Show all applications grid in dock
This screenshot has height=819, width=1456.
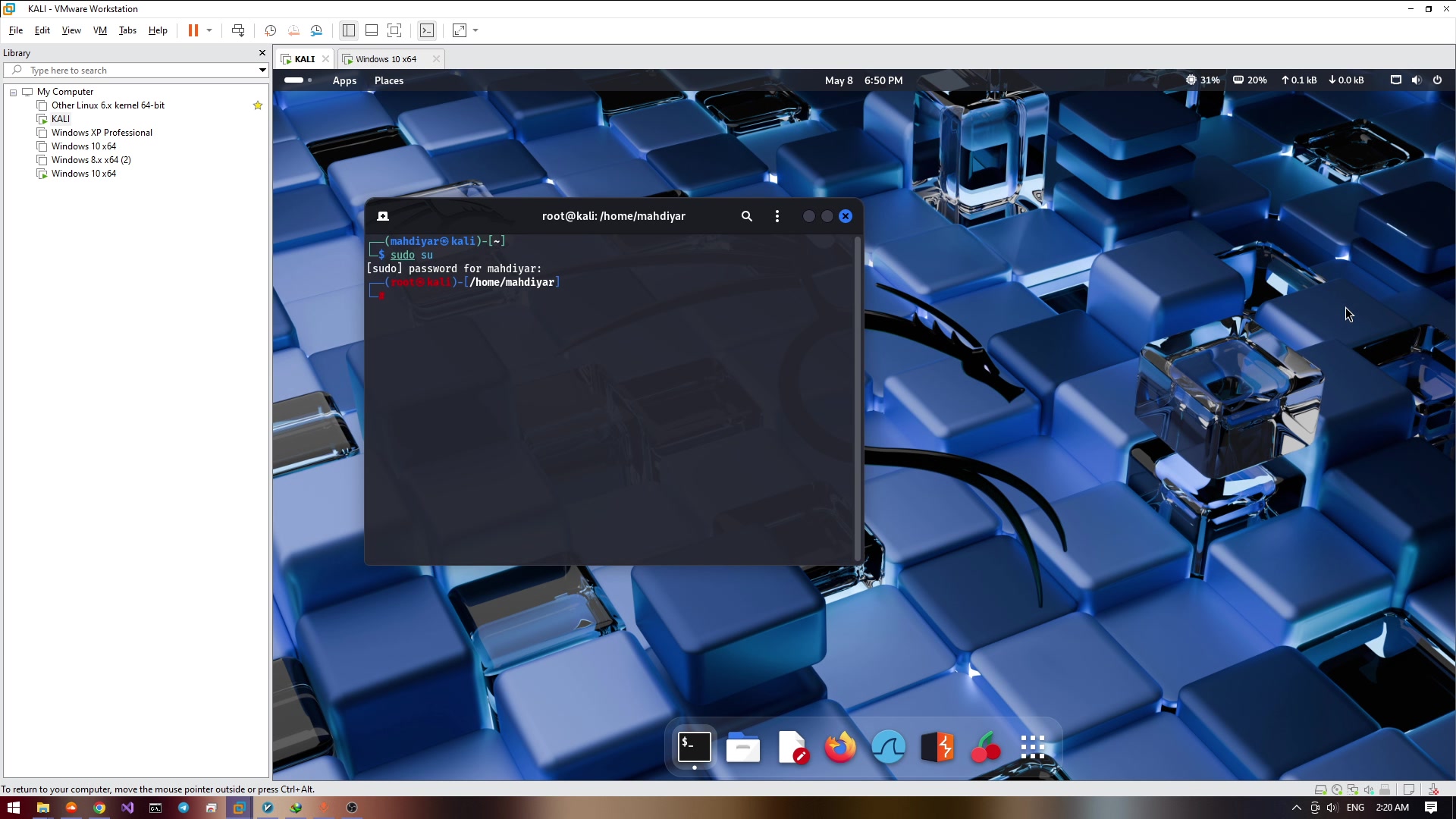click(x=1033, y=748)
